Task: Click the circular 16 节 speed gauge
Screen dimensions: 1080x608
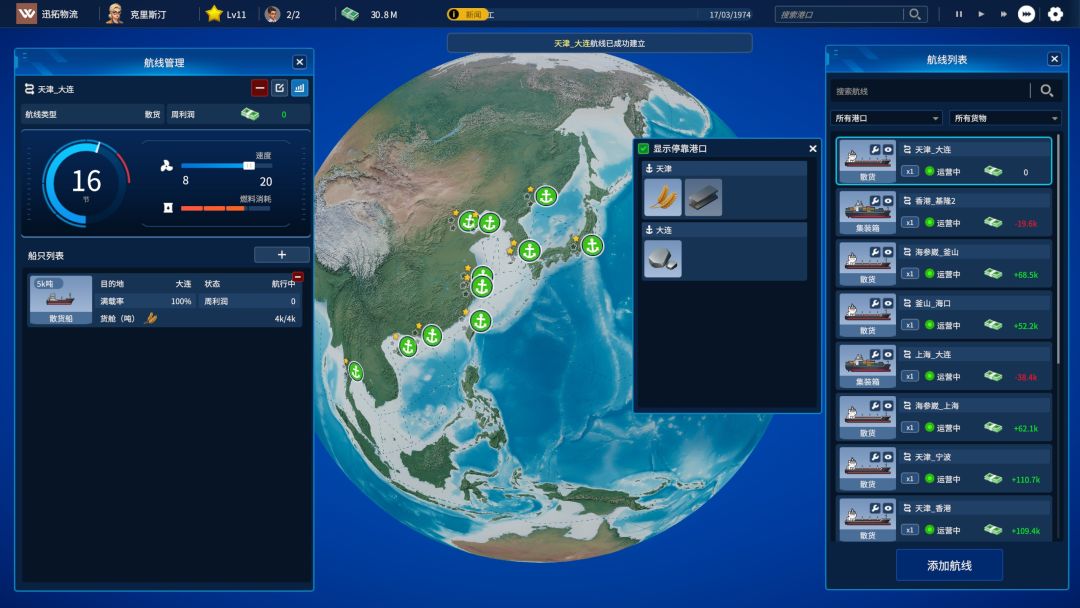Action: point(86,183)
